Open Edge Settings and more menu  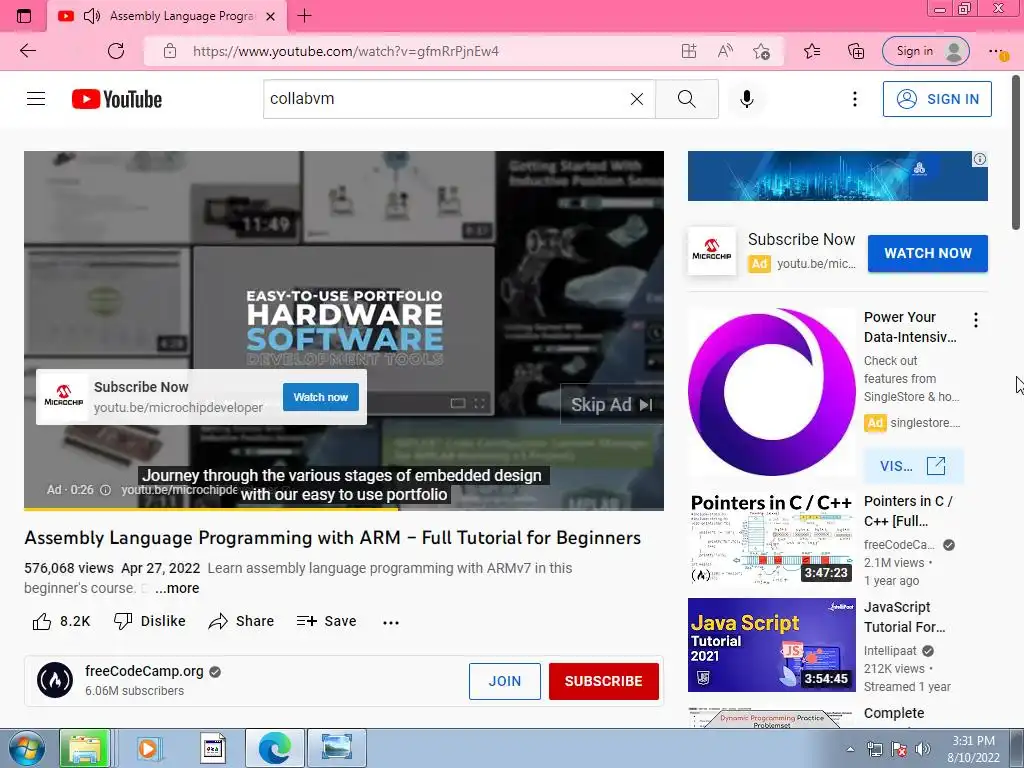click(997, 51)
